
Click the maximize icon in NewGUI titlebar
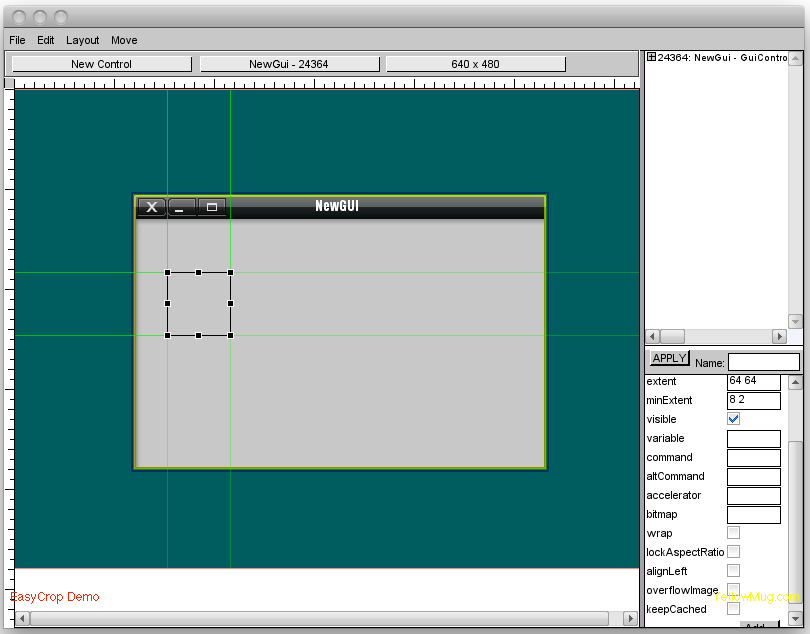211,207
